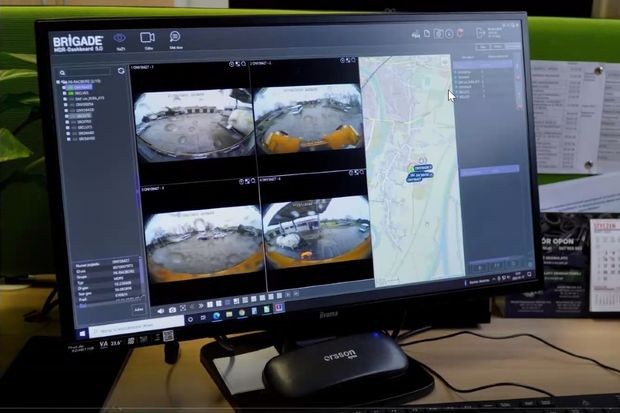Screen dimensions: 620x413
Task: Click the snapshot camera icon below videos
Action: coord(172,309)
